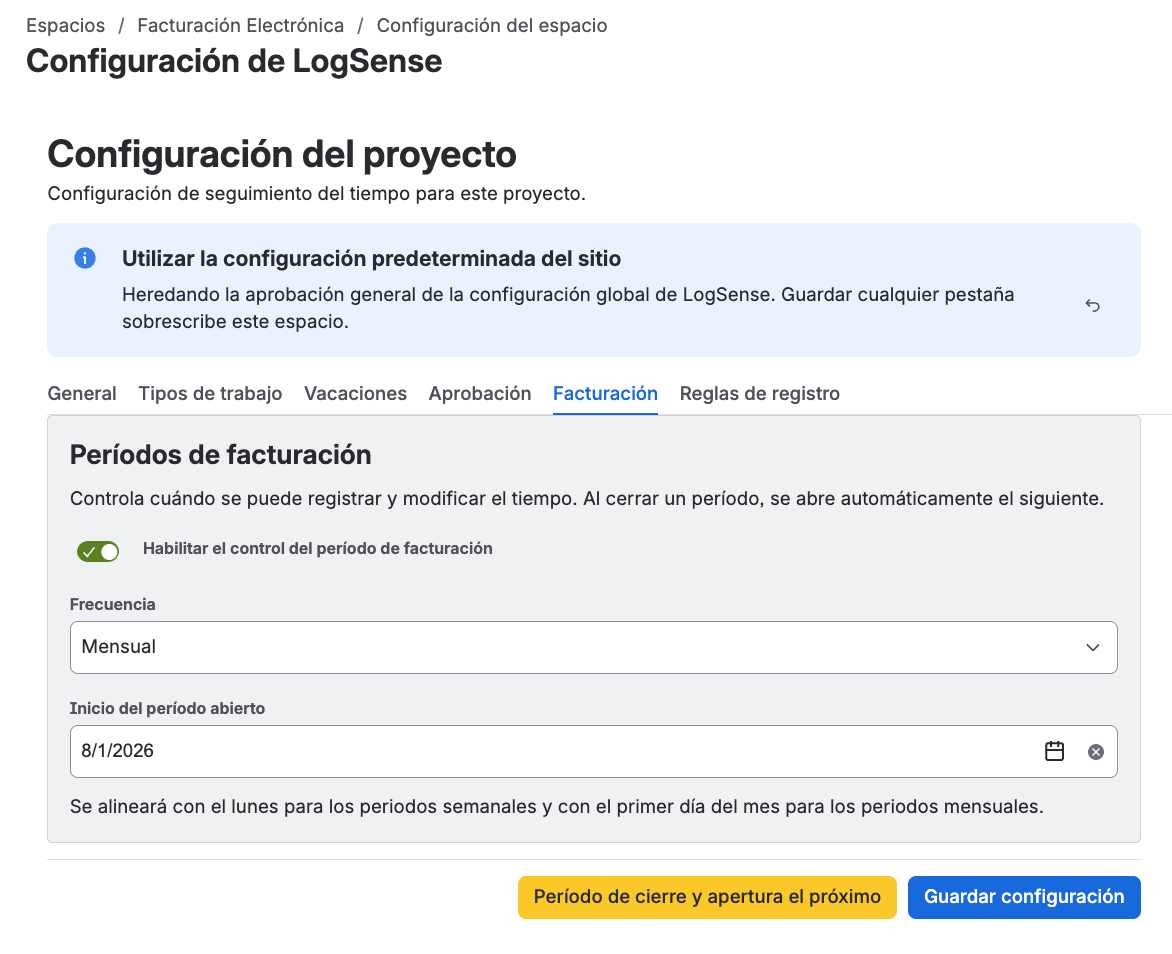Select the Facturación tab
The image size is (1172, 954).
[x=605, y=394]
